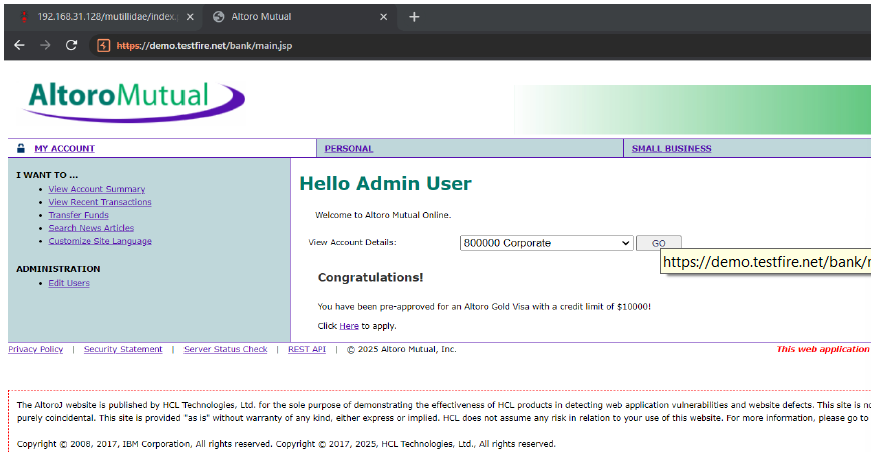The height and width of the screenshot is (456, 875).
Task: Open the PERSONAL tab
Action: (x=349, y=148)
